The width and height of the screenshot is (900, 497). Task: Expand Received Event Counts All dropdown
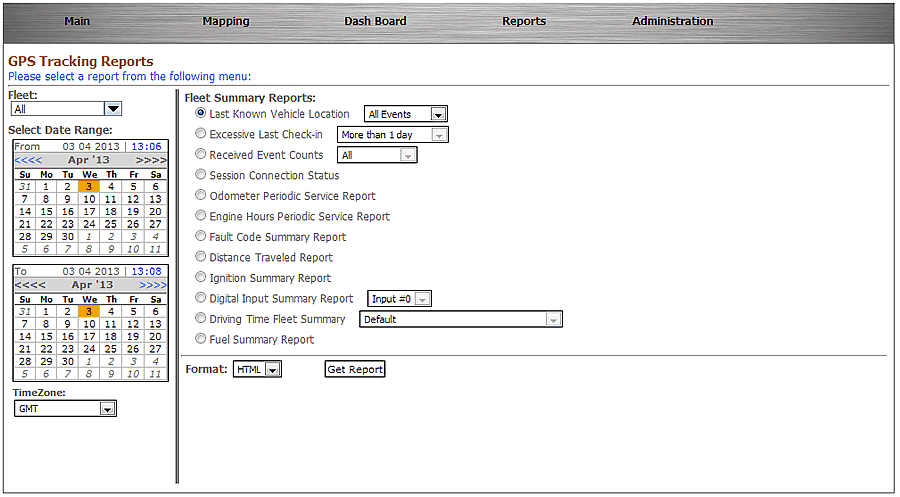[x=377, y=155]
